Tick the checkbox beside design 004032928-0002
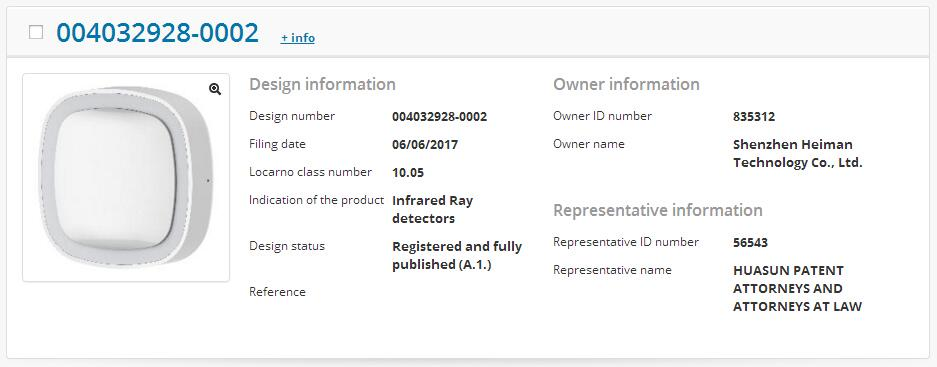 pyautogui.click(x=36, y=32)
